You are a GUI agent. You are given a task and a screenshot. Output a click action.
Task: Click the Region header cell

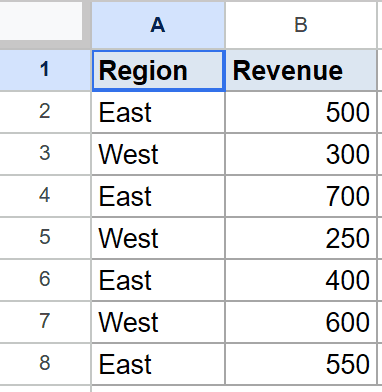point(158,70)
